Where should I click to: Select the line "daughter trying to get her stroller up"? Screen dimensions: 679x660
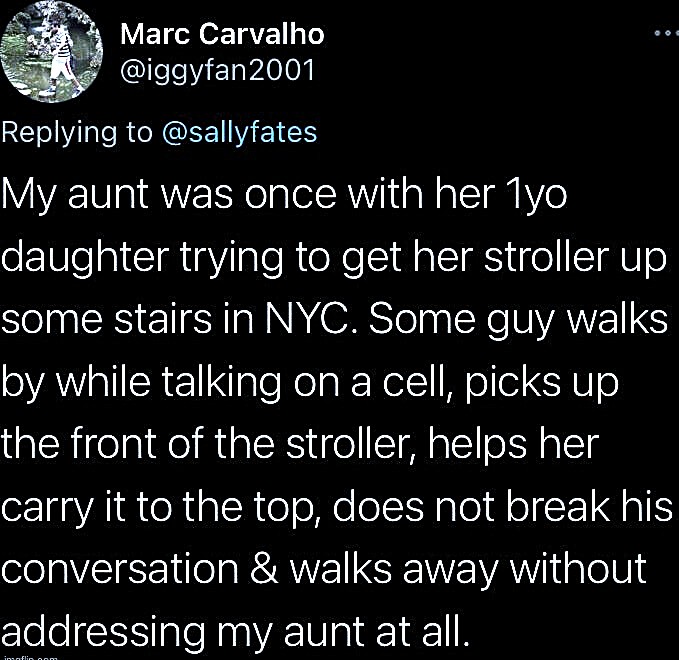coord(333,256)
